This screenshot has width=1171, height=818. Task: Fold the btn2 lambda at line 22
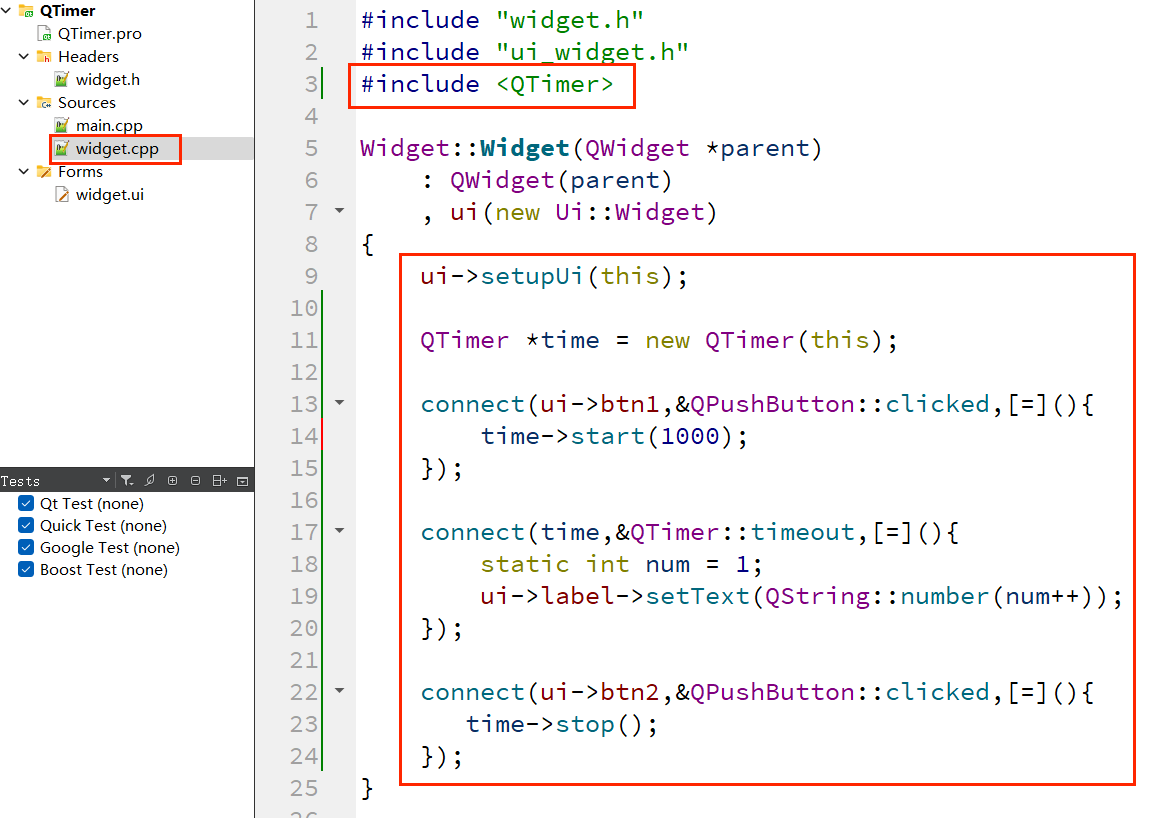pos(340,690)
